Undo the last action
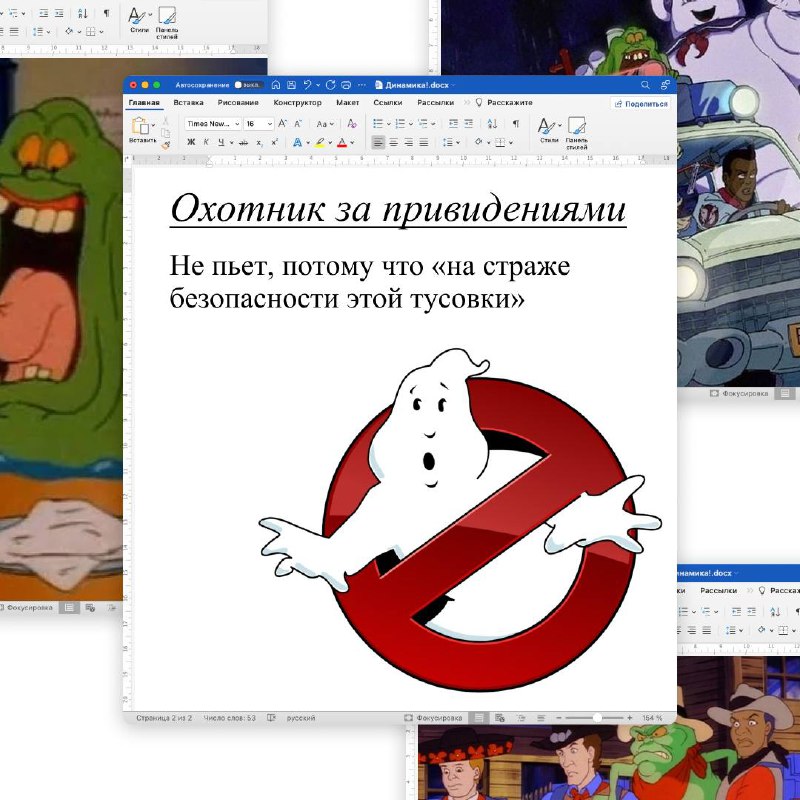 [x=307, y=85]
